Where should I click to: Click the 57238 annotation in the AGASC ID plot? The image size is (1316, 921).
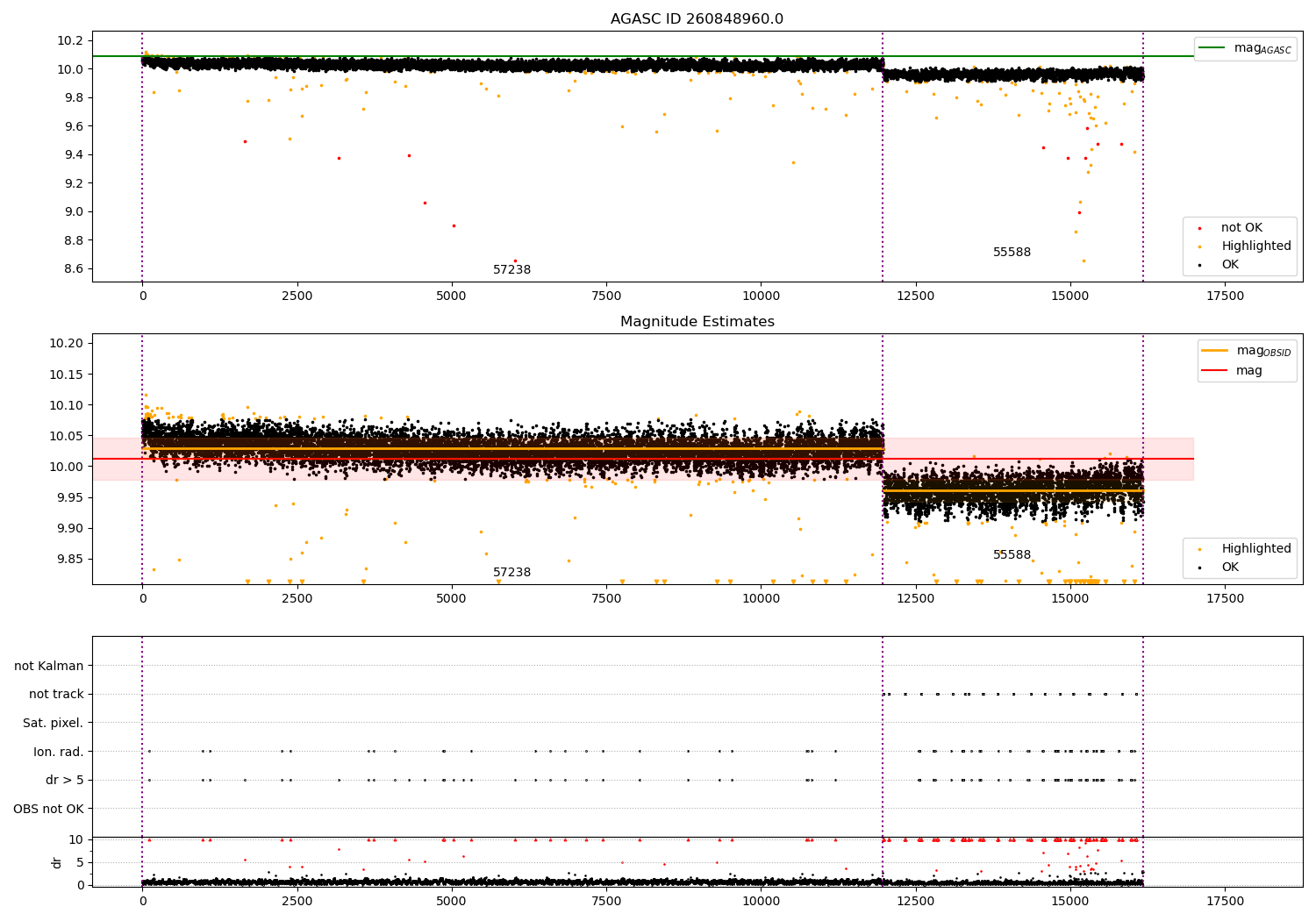point(511,270)
